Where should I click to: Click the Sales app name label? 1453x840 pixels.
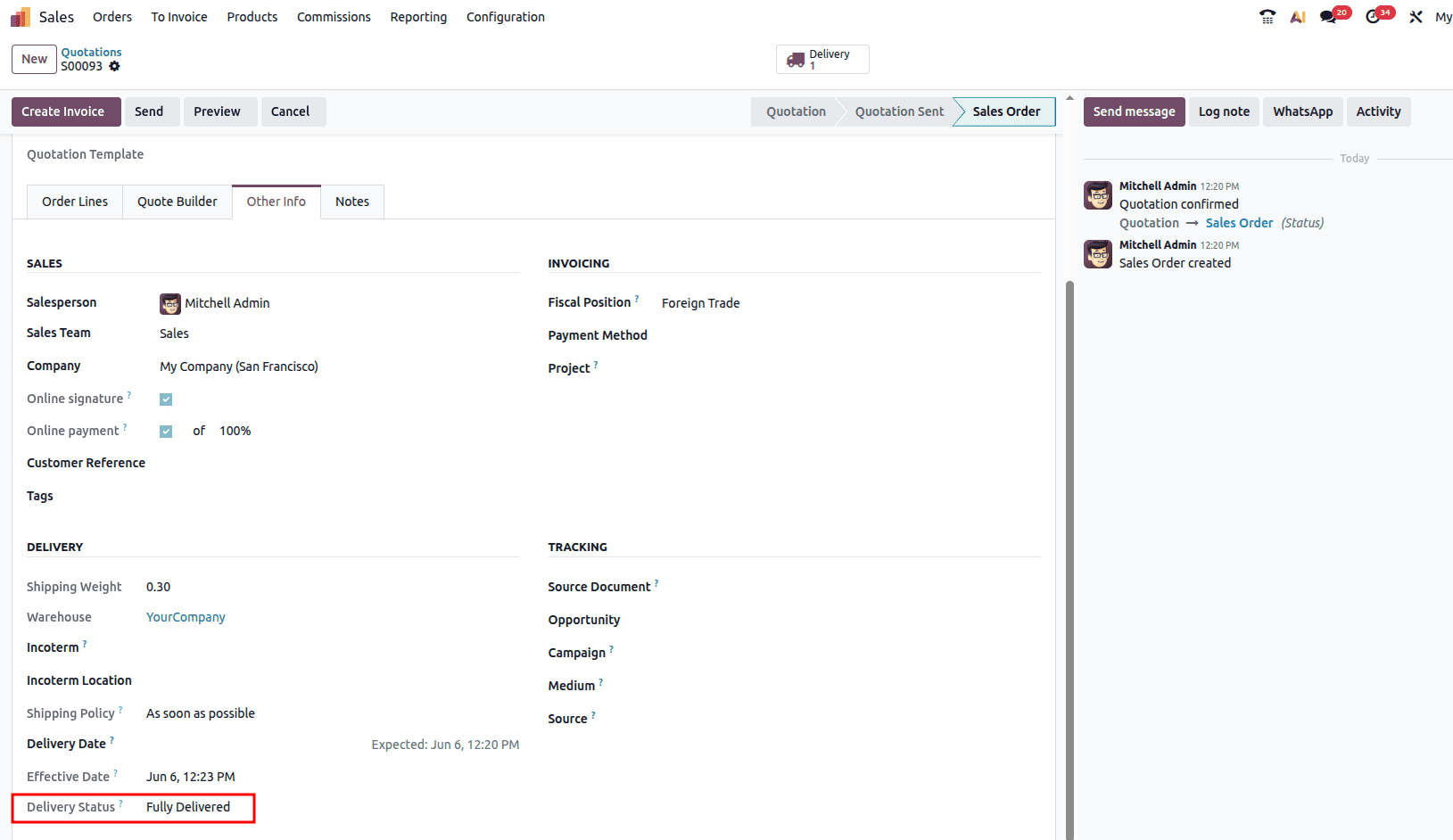pyautogui.click(x=56, y=17)
